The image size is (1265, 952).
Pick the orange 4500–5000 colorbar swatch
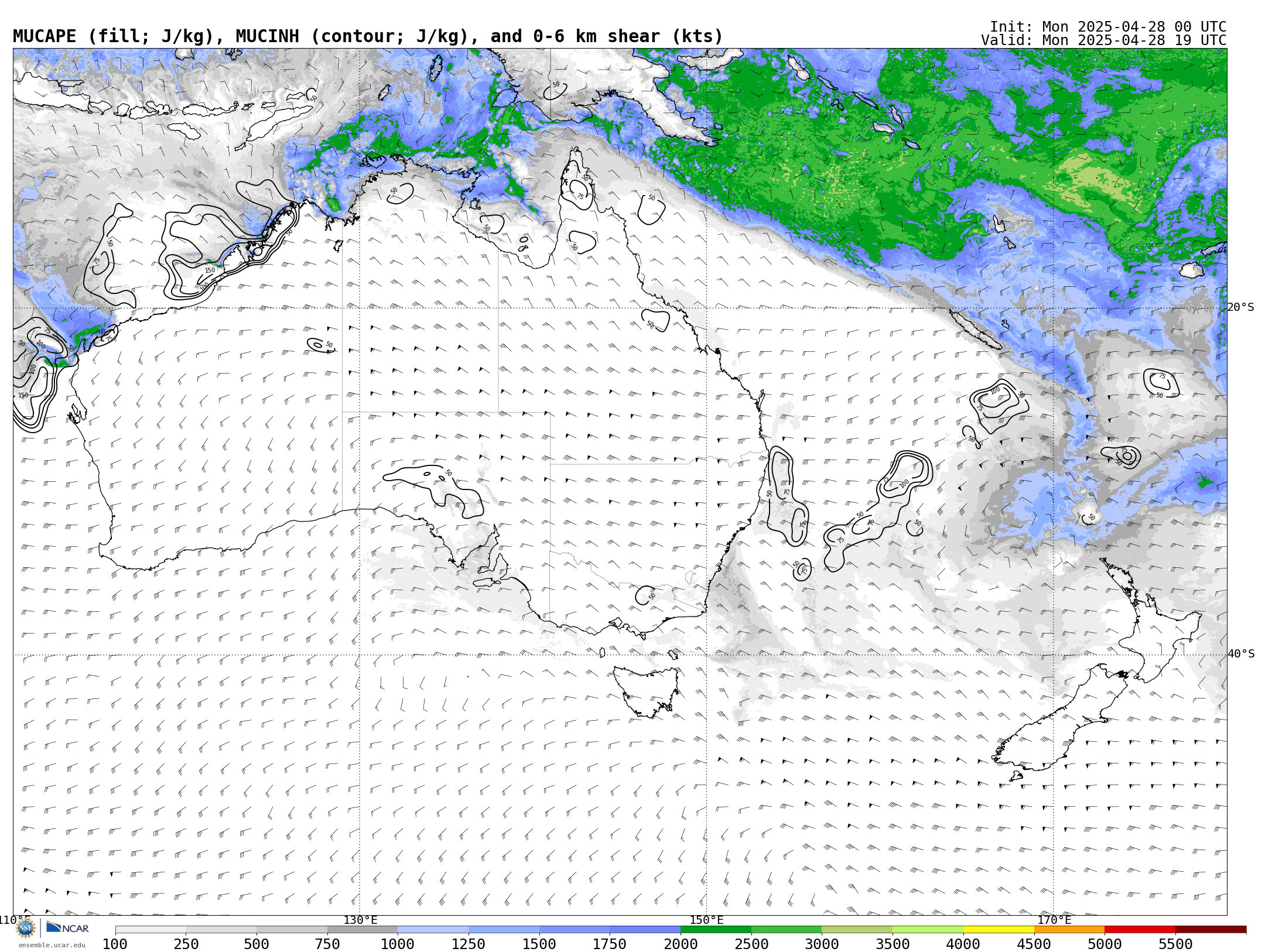pyautogui.click(x=1069, y=930)
